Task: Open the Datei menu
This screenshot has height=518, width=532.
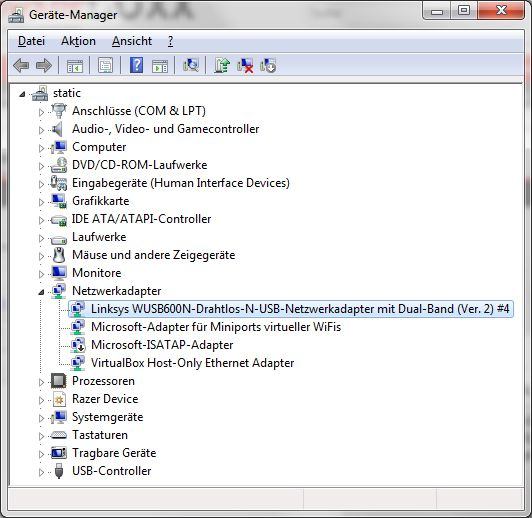Action: (x=31, y=41)
